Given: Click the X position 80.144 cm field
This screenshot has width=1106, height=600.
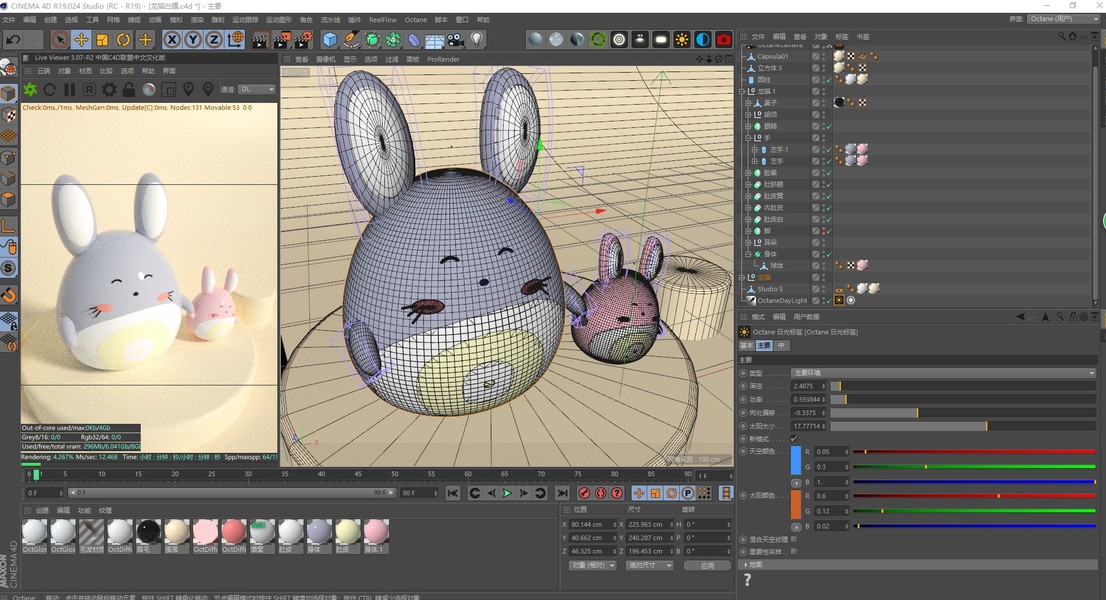Looking at the screenshot, I should click(592, 525).
